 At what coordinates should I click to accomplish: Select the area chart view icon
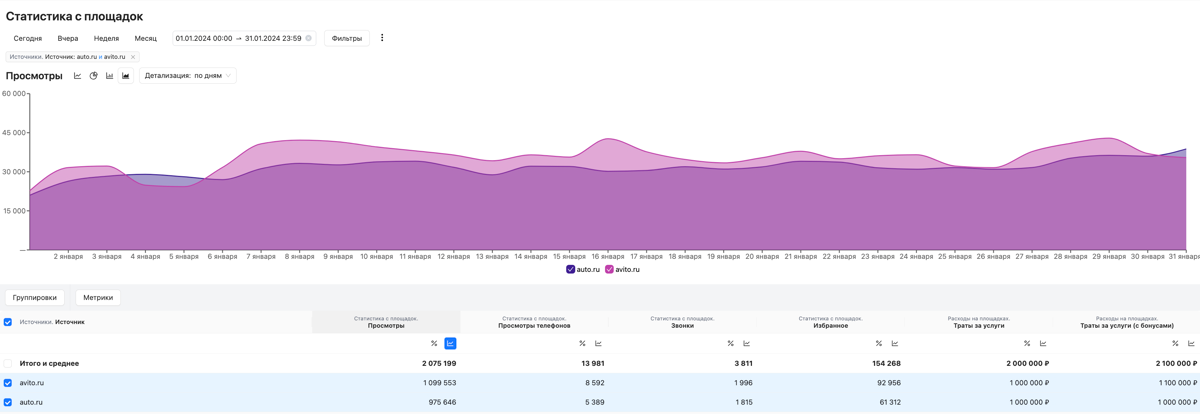coord(126,76)
